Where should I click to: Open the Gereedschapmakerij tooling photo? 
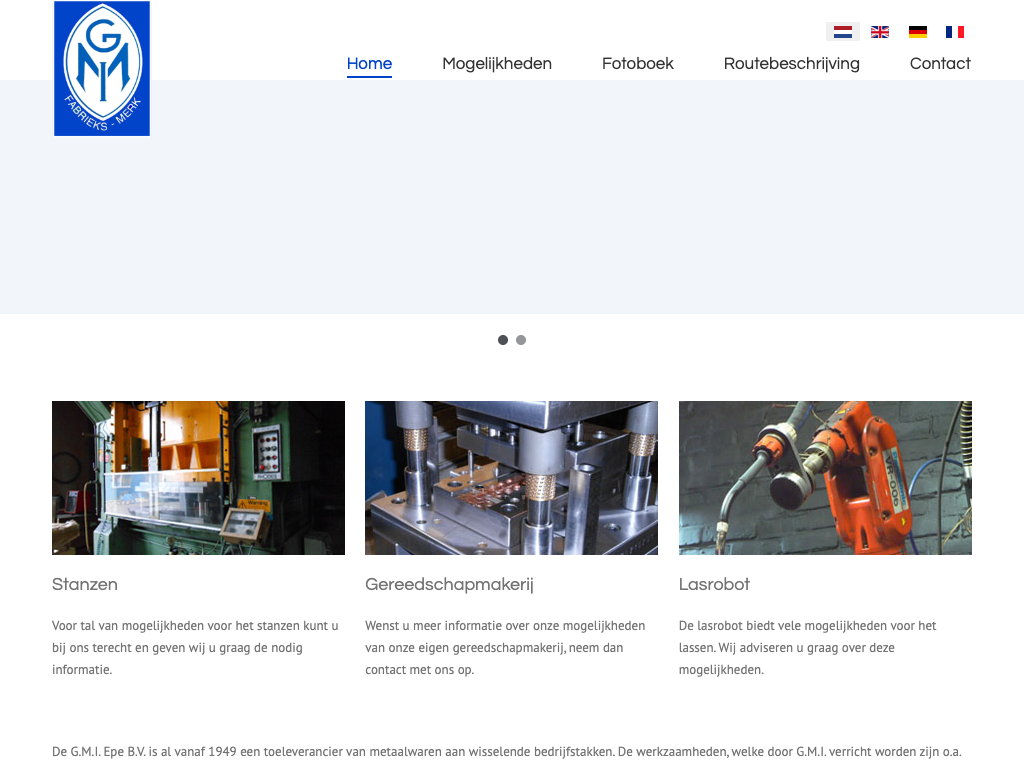pos(511,478)
